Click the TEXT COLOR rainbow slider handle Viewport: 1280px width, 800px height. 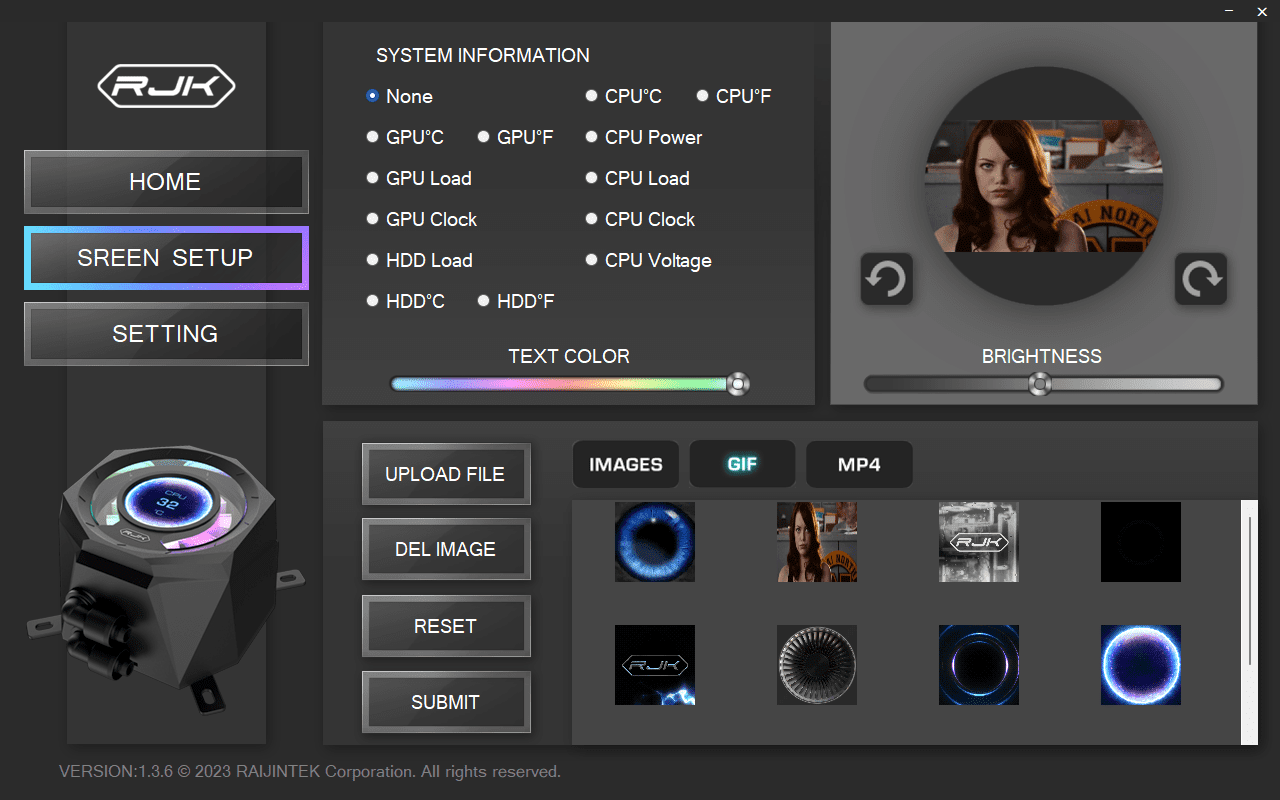738,384
